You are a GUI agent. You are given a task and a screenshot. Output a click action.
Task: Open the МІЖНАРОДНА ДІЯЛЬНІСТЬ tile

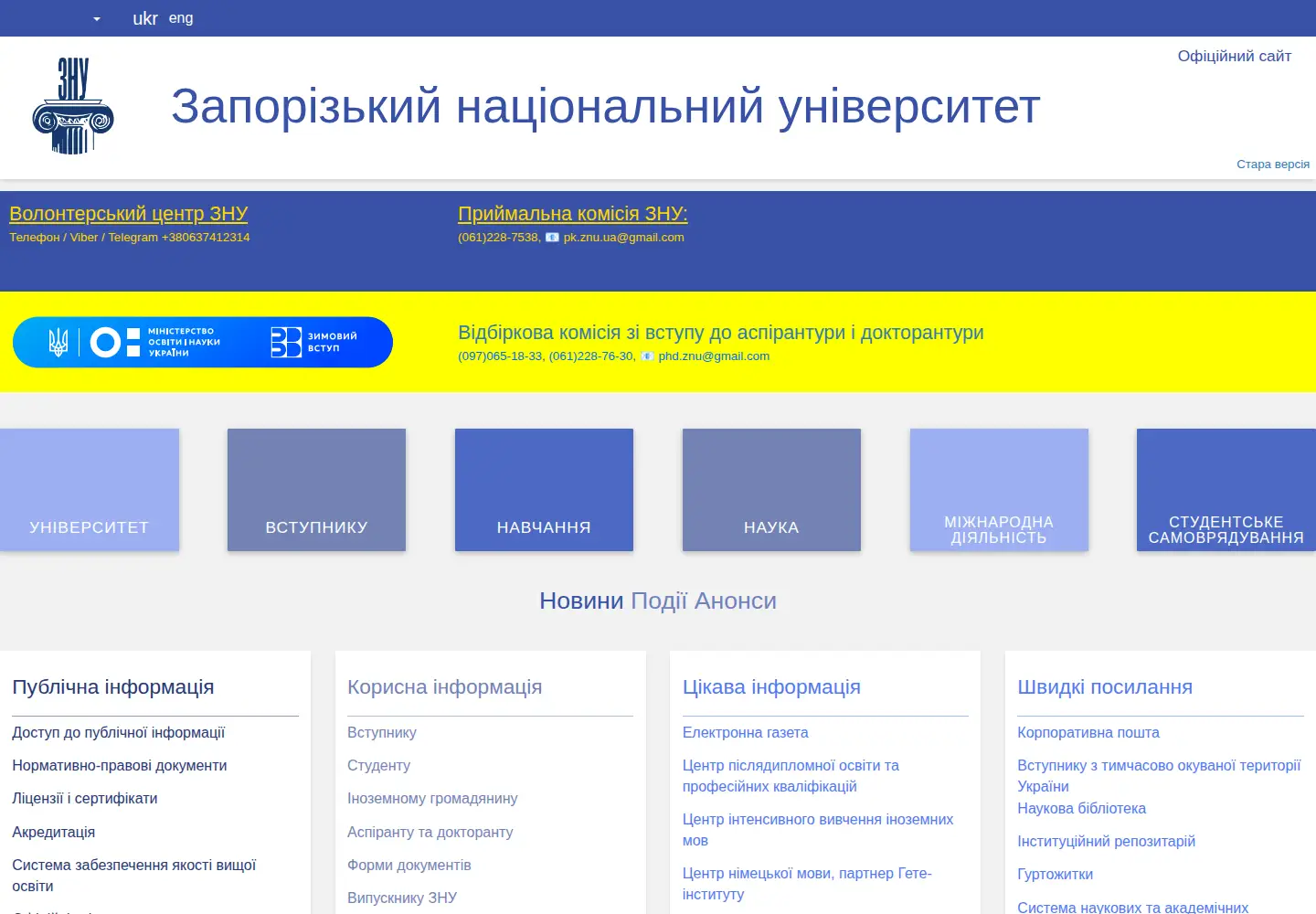[999, 490]
